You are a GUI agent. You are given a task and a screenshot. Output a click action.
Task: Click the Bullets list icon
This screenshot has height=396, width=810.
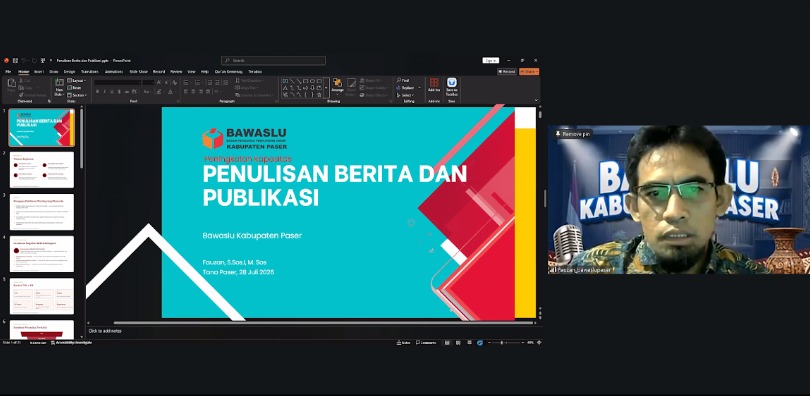coord(185,82)
